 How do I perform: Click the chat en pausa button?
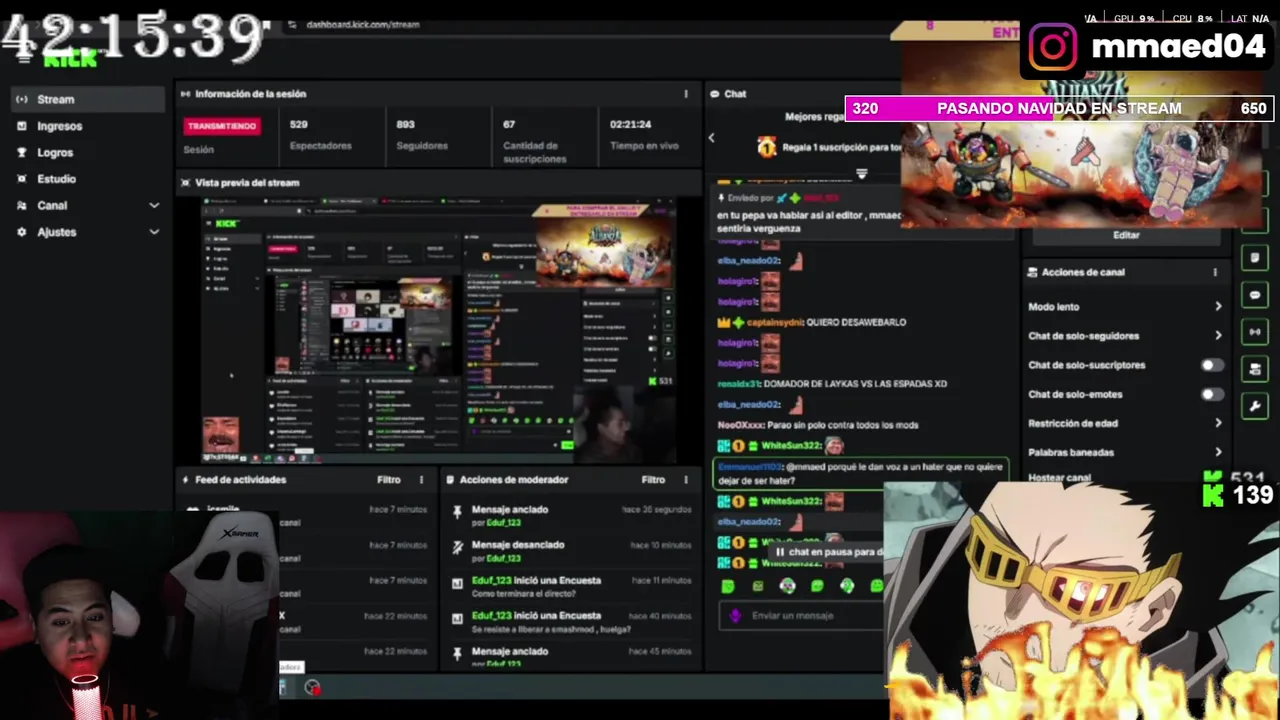tap(829, 552)
